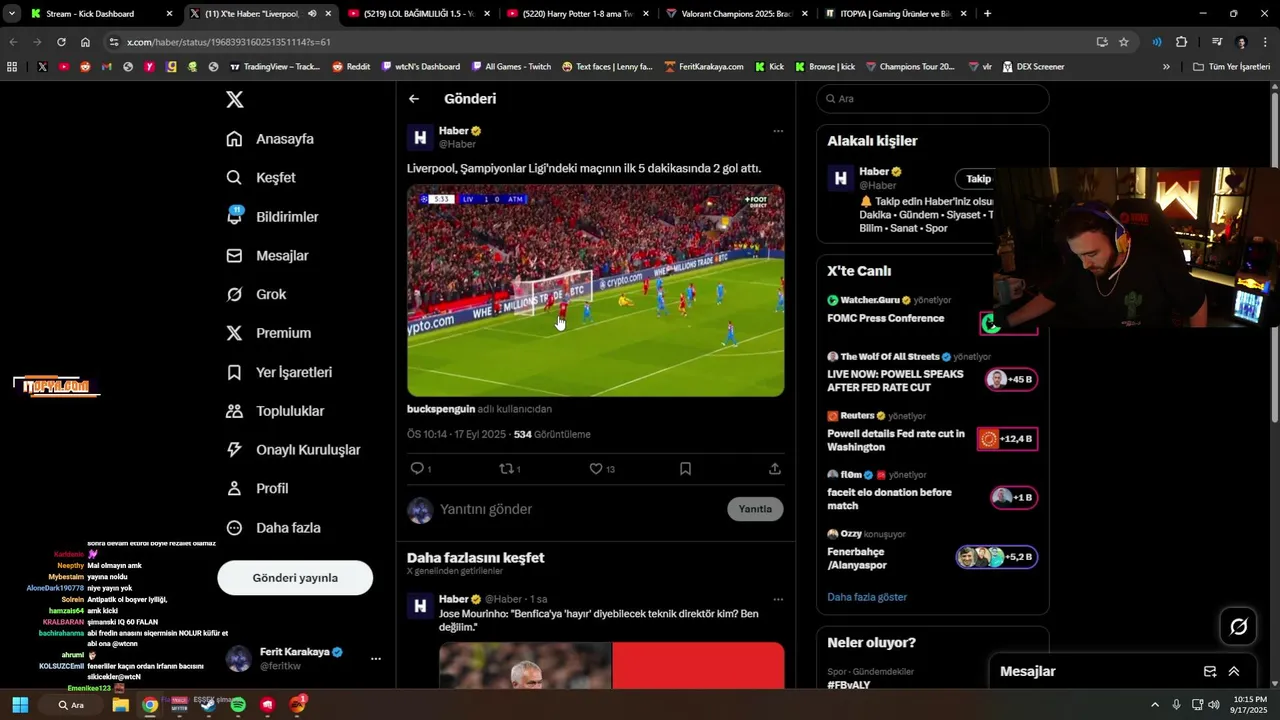Open the DEX Screener bookmark
The height and width of the screenshot is (720, 1280).
(1032, 67)
